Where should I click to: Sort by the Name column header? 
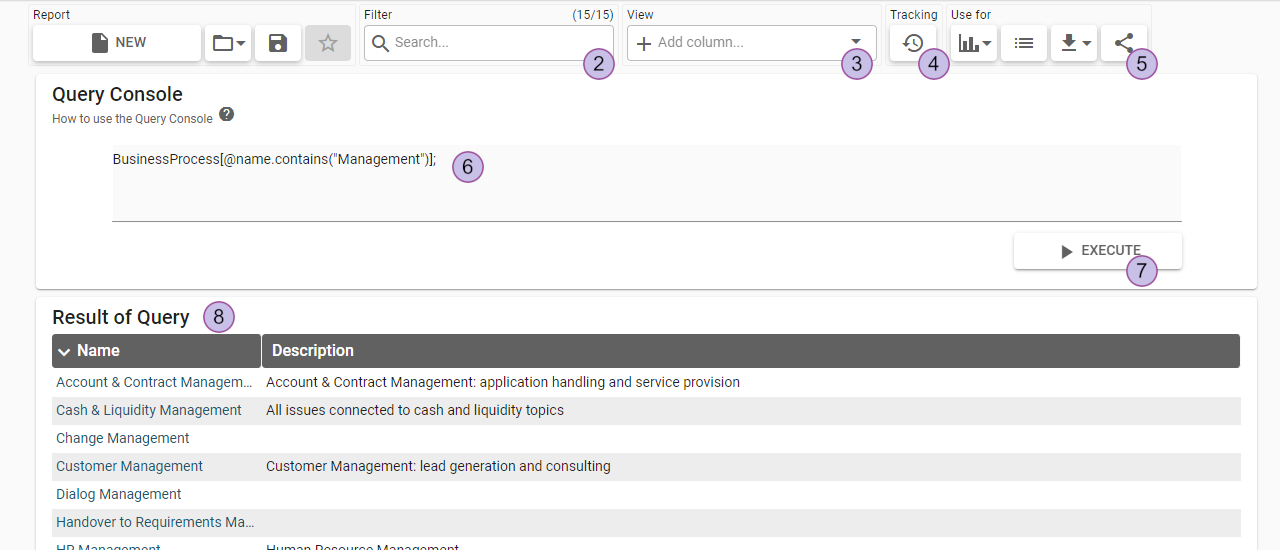[98, 351]
